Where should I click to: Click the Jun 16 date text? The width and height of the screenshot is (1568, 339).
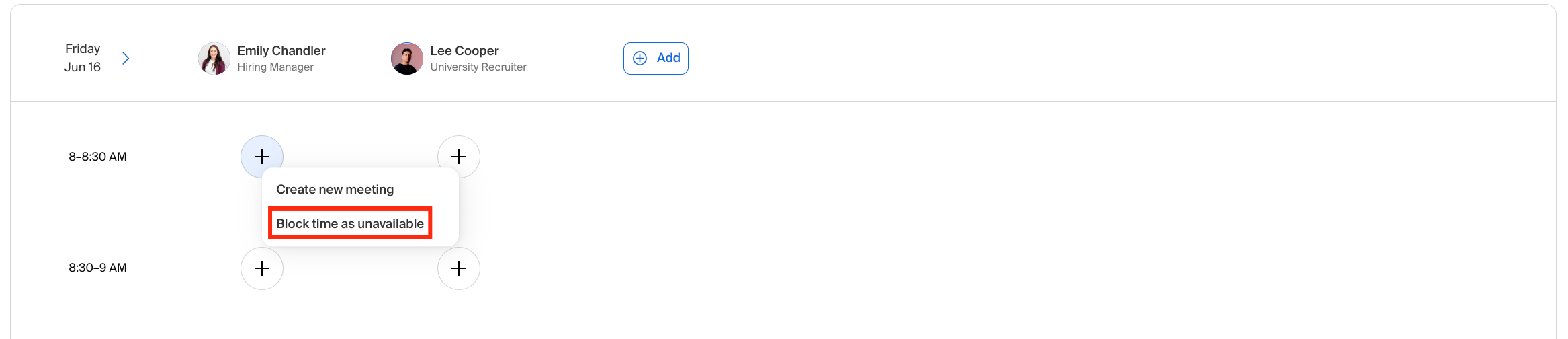coord(83,67)
